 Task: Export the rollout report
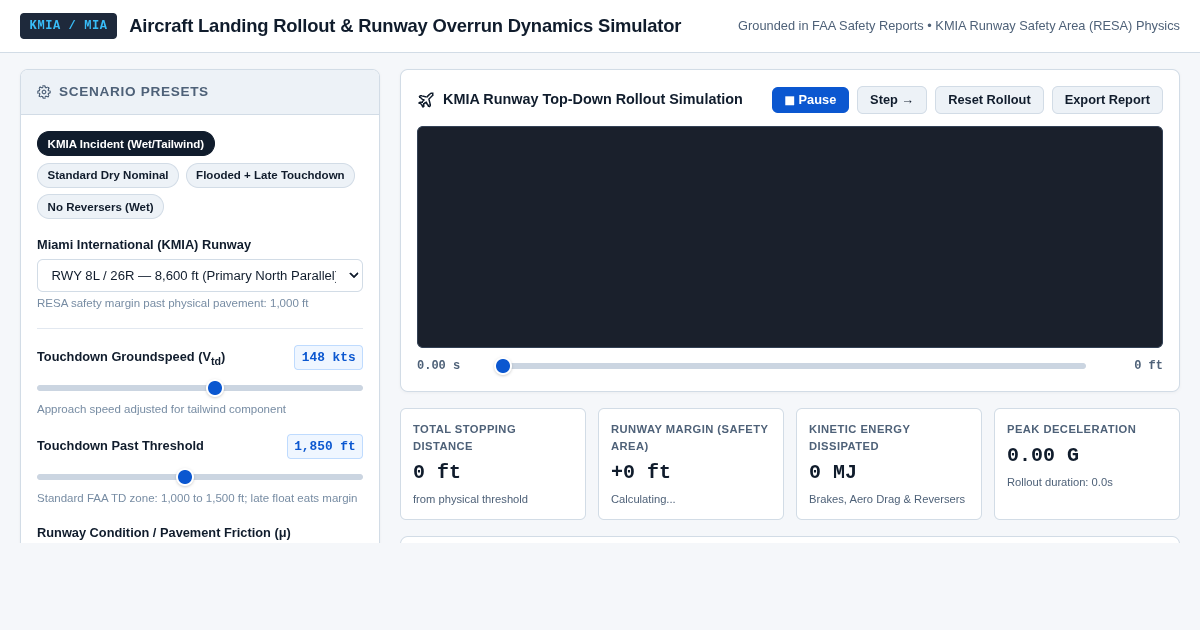click(1107, 100)
